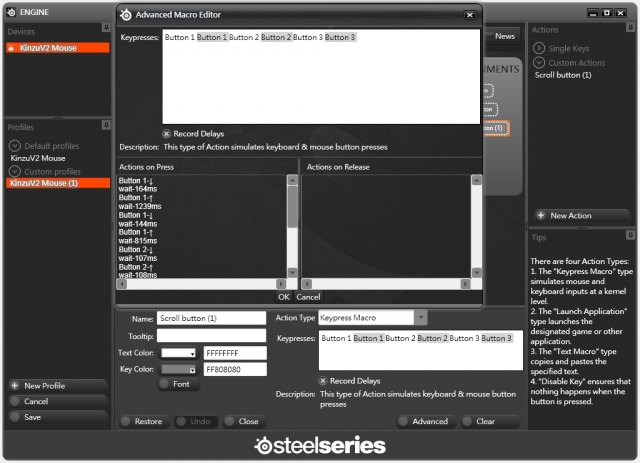Screen dimensions: 640x463
Task: Select the KinzuV2 Mouse (1) custom profile
Action: point(58,183)
